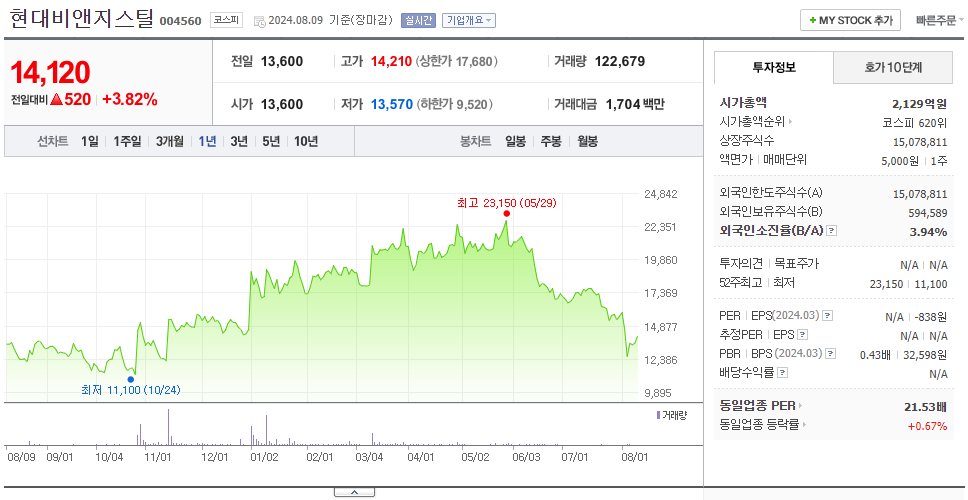Open the 동일업종 PER link
Viewport: 968px width, 500px height.
click(x=761, y=406)
